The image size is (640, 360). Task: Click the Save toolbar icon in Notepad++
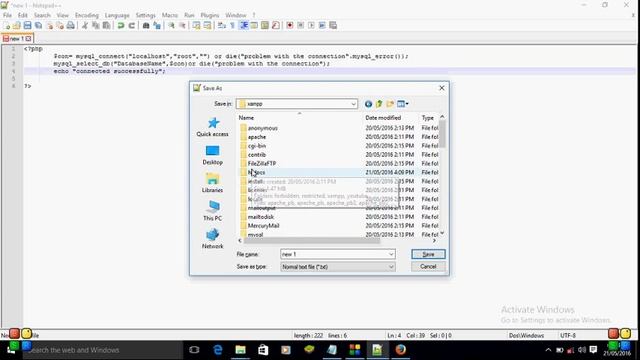click(x=27, y=25)
